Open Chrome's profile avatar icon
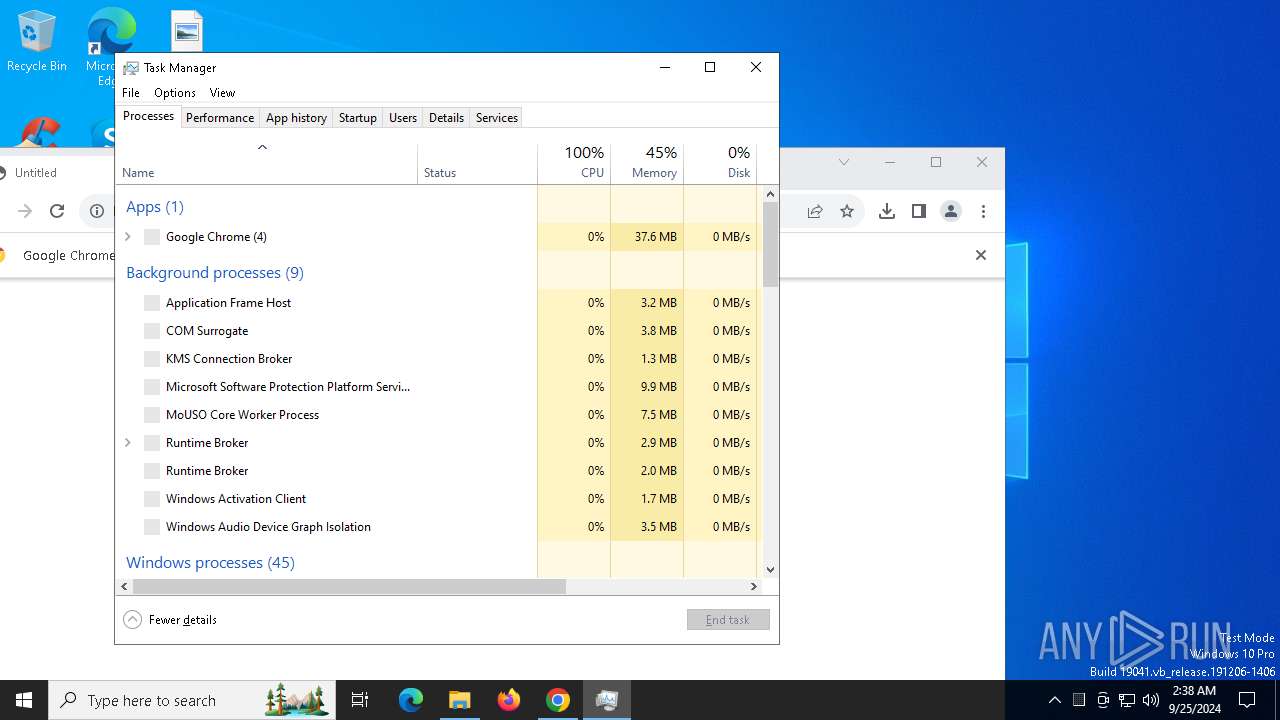1280x720 pixels. 951,211
